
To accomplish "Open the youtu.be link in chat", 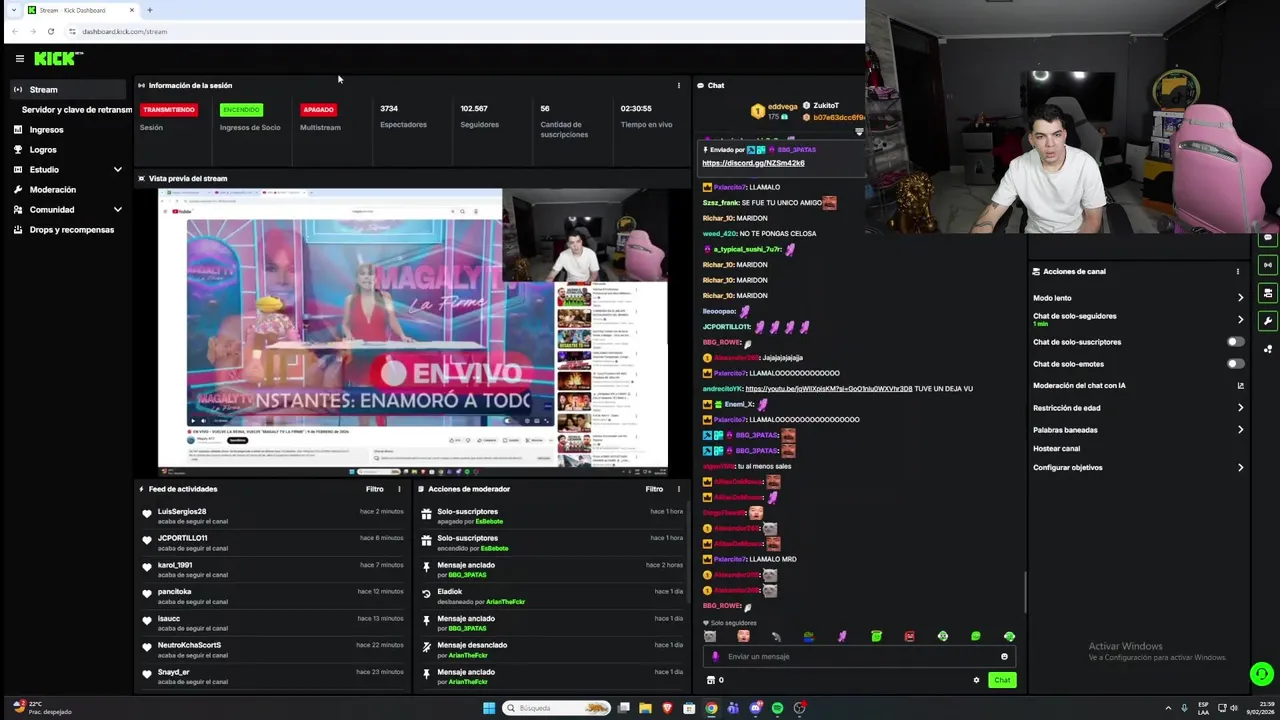I will [829, 389].
